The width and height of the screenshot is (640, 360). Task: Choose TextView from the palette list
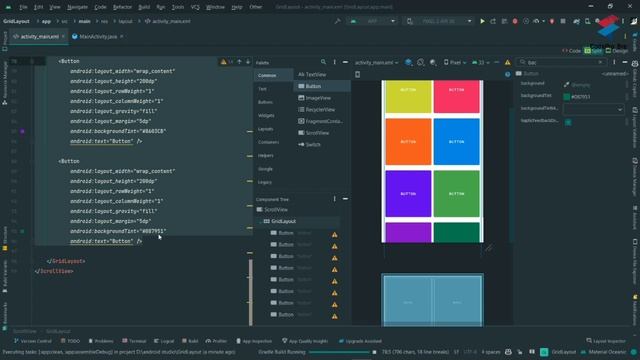312,75
